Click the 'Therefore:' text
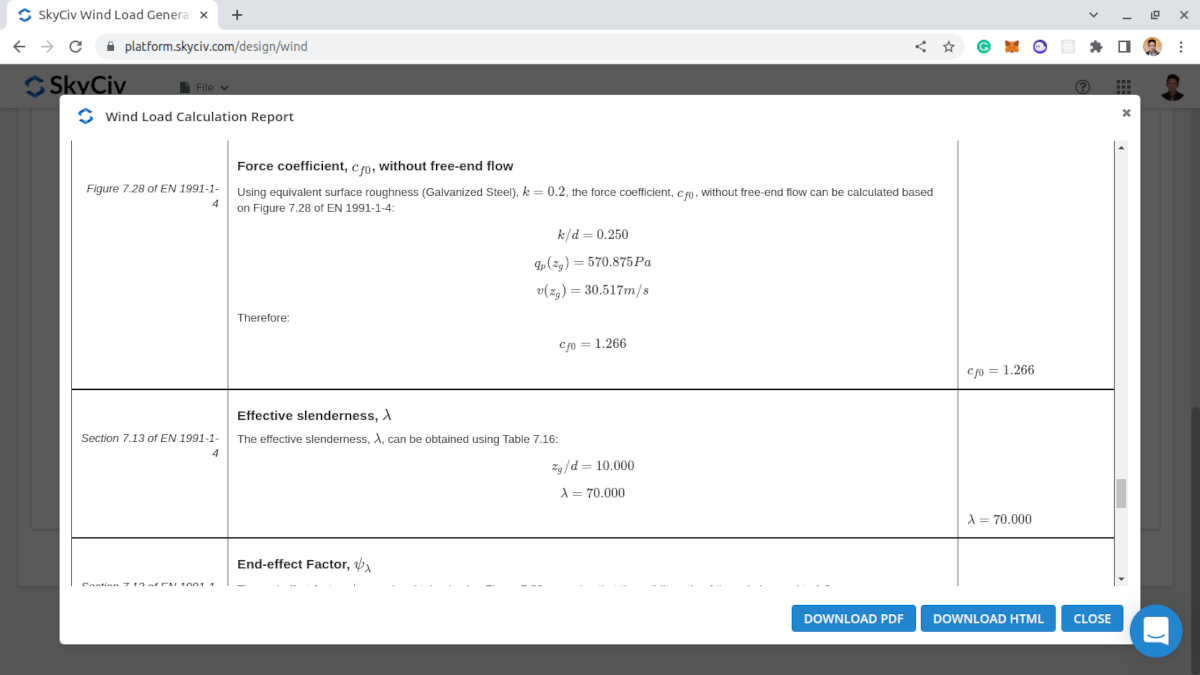This screenshot has height=675, width=1200. click(263, 318)
